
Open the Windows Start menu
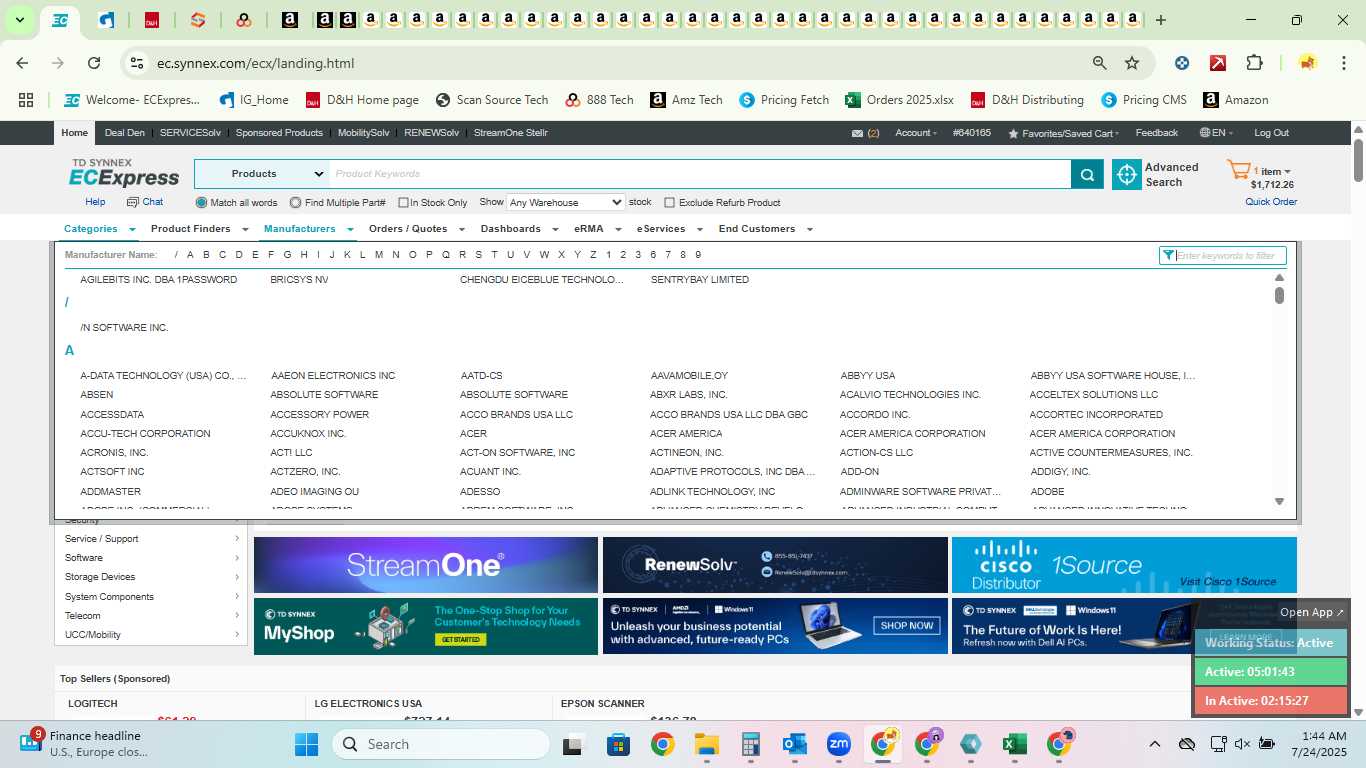[x=306, y=744]
